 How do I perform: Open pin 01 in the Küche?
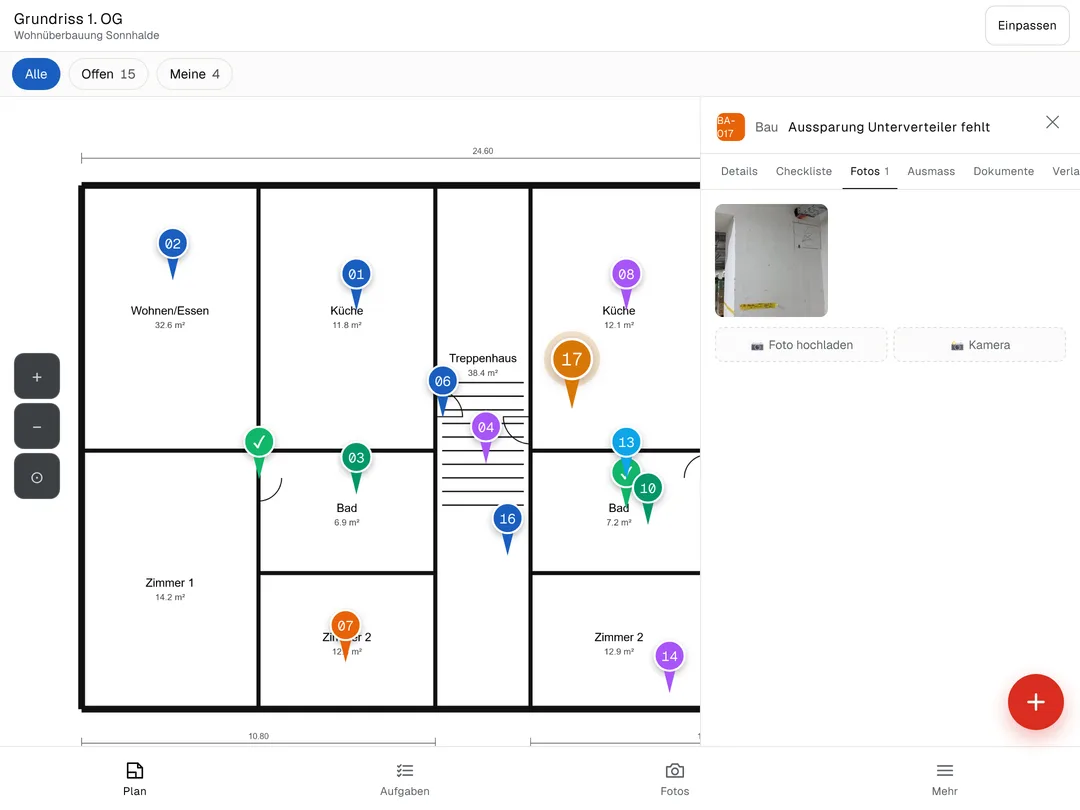[356, 274]
